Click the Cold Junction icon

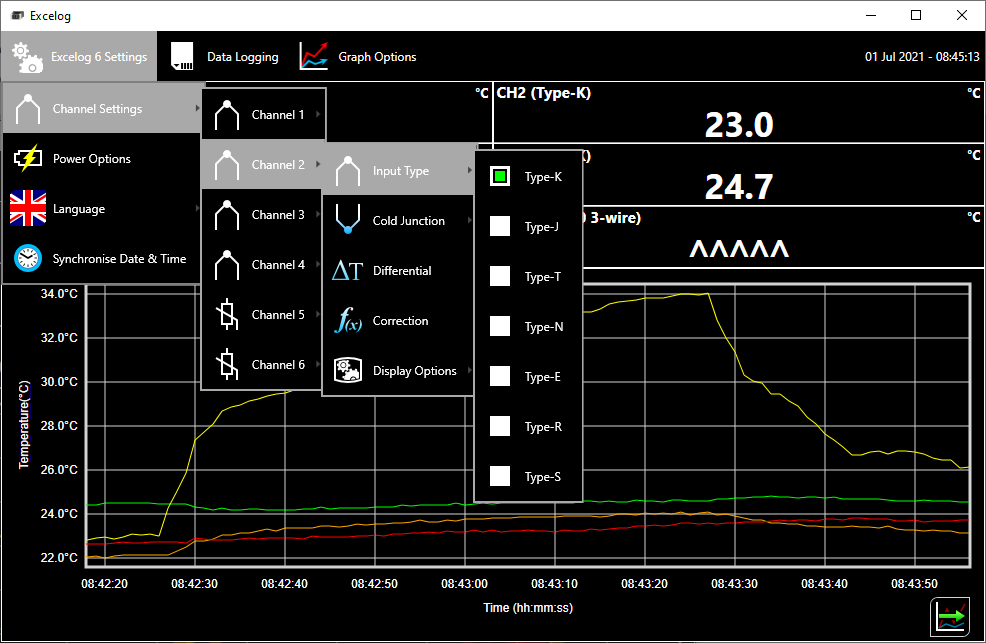click(348, 220)
